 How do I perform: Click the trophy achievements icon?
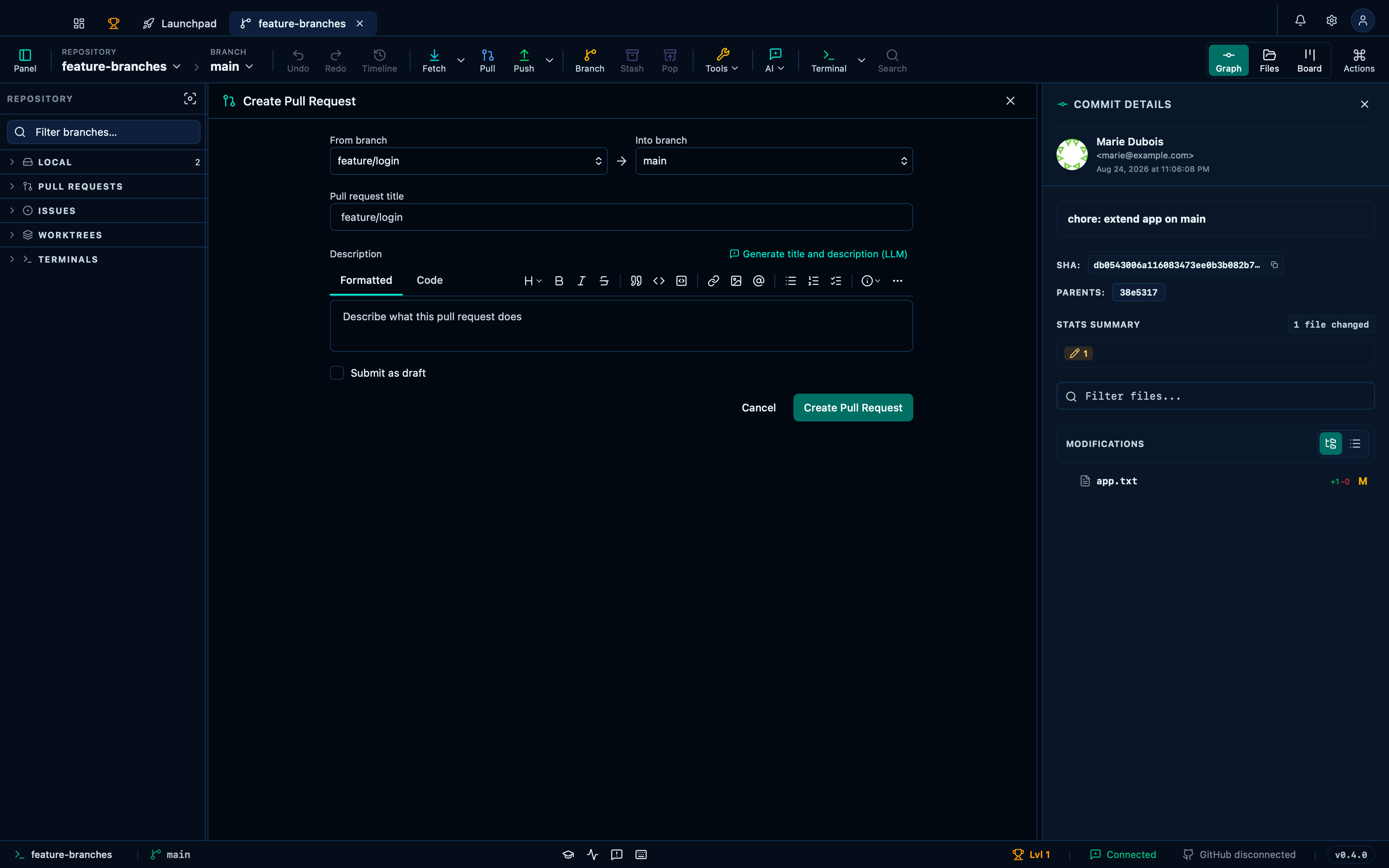coord(114,23)
